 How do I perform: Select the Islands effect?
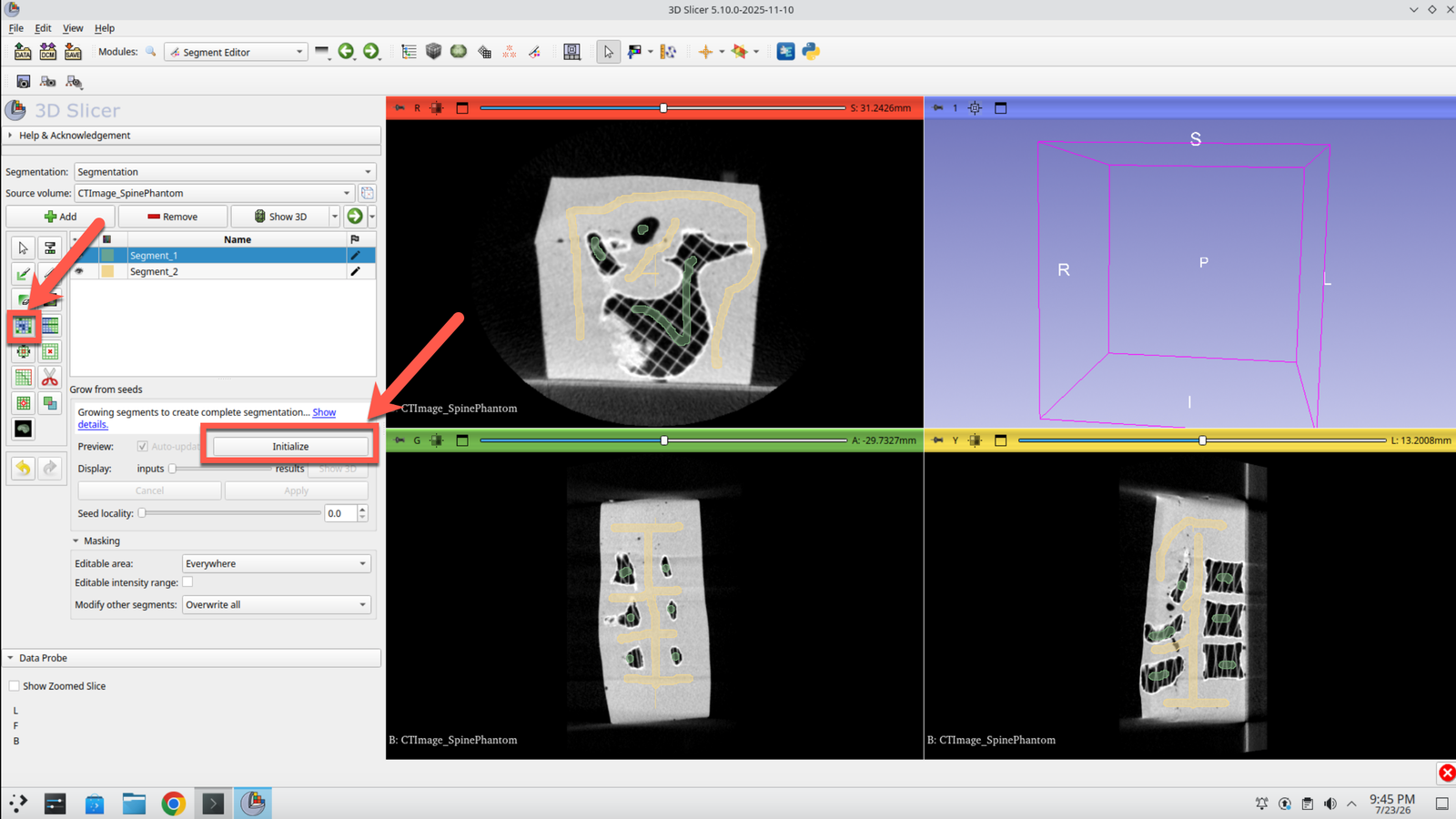tap(24, 403)
